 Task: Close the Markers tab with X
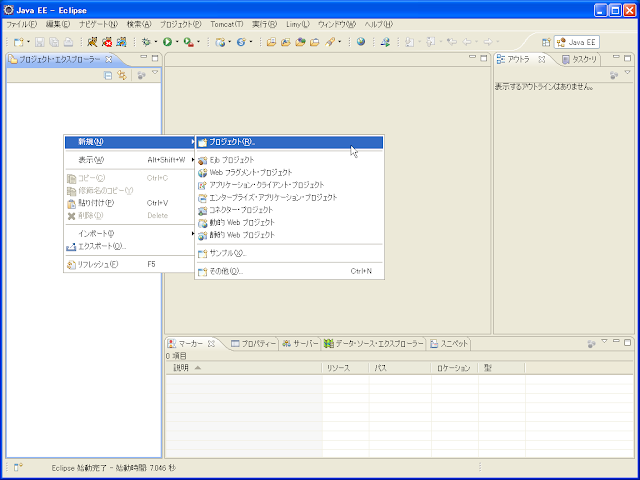click(211, 344)
